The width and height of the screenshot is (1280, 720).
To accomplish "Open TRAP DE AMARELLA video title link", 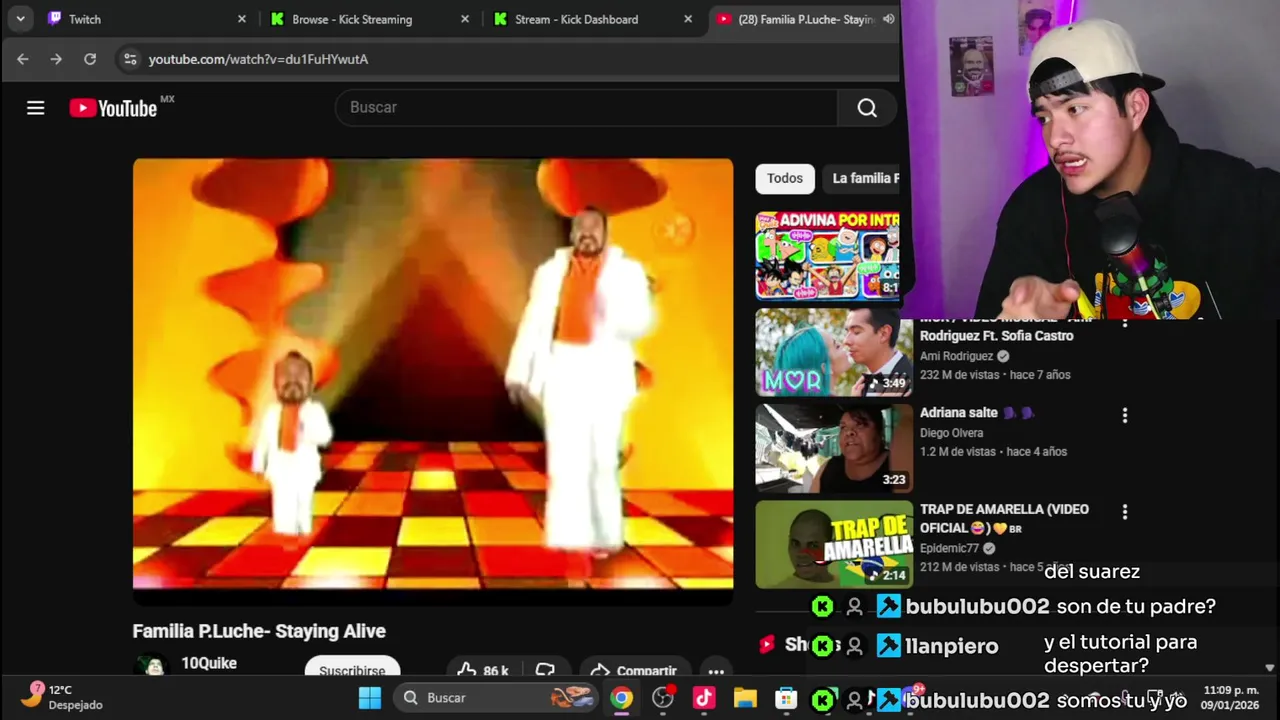I will click(x=1004, y=518).
